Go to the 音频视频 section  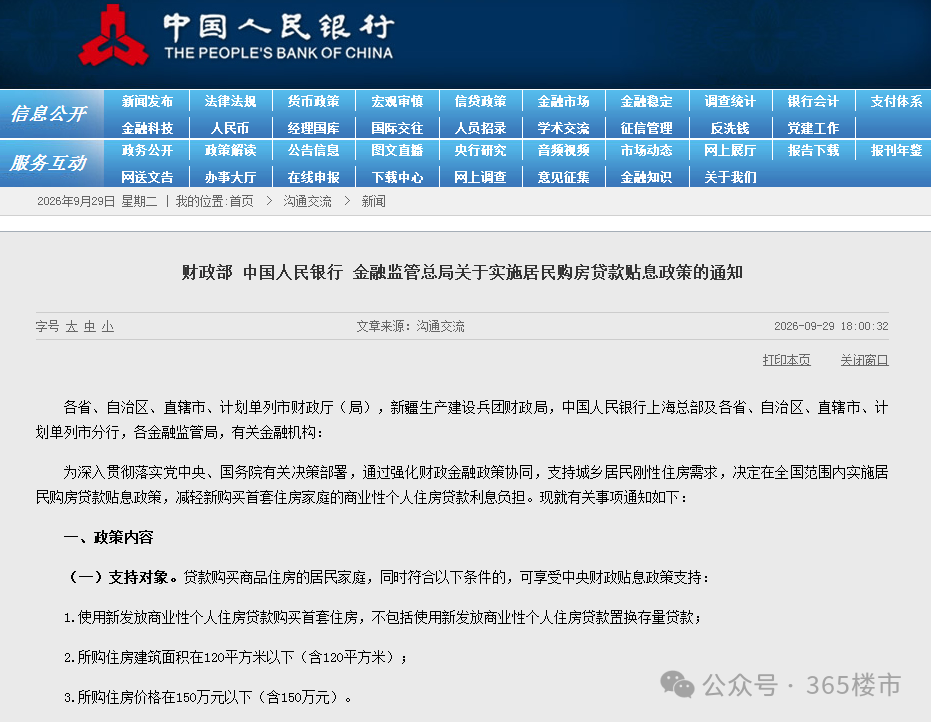563,151
